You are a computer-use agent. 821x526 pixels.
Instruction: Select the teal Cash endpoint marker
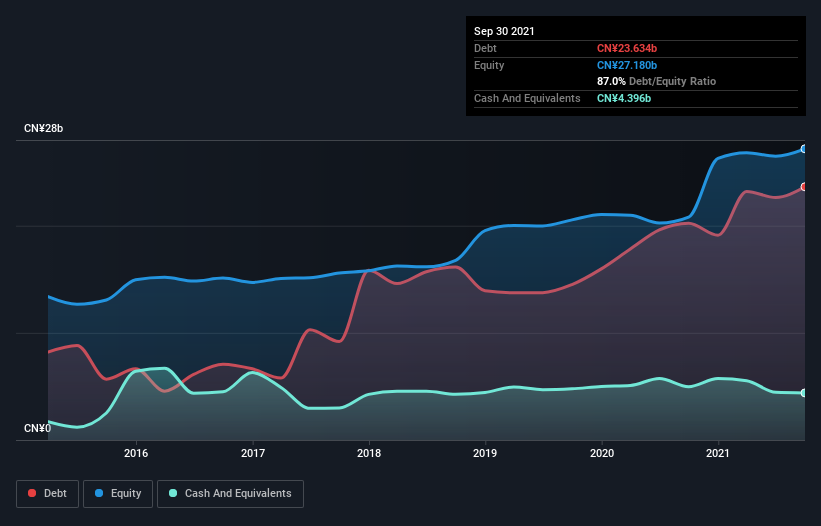coord(804,393)
